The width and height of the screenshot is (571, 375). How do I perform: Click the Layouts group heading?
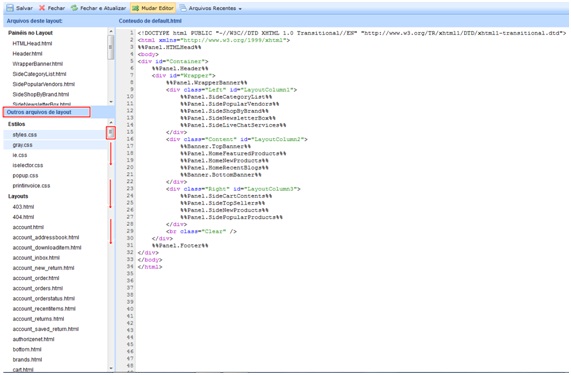(18, 196)
